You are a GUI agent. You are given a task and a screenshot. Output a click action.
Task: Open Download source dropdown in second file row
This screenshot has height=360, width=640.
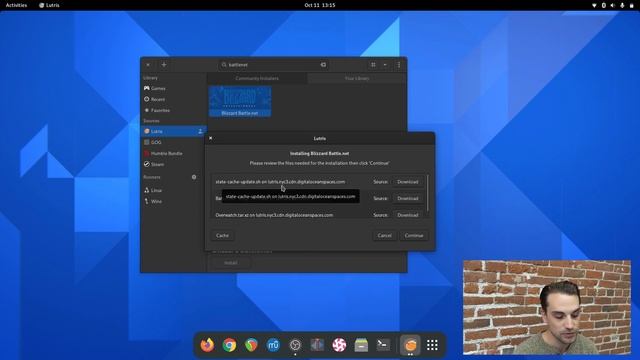coord(407,198)
